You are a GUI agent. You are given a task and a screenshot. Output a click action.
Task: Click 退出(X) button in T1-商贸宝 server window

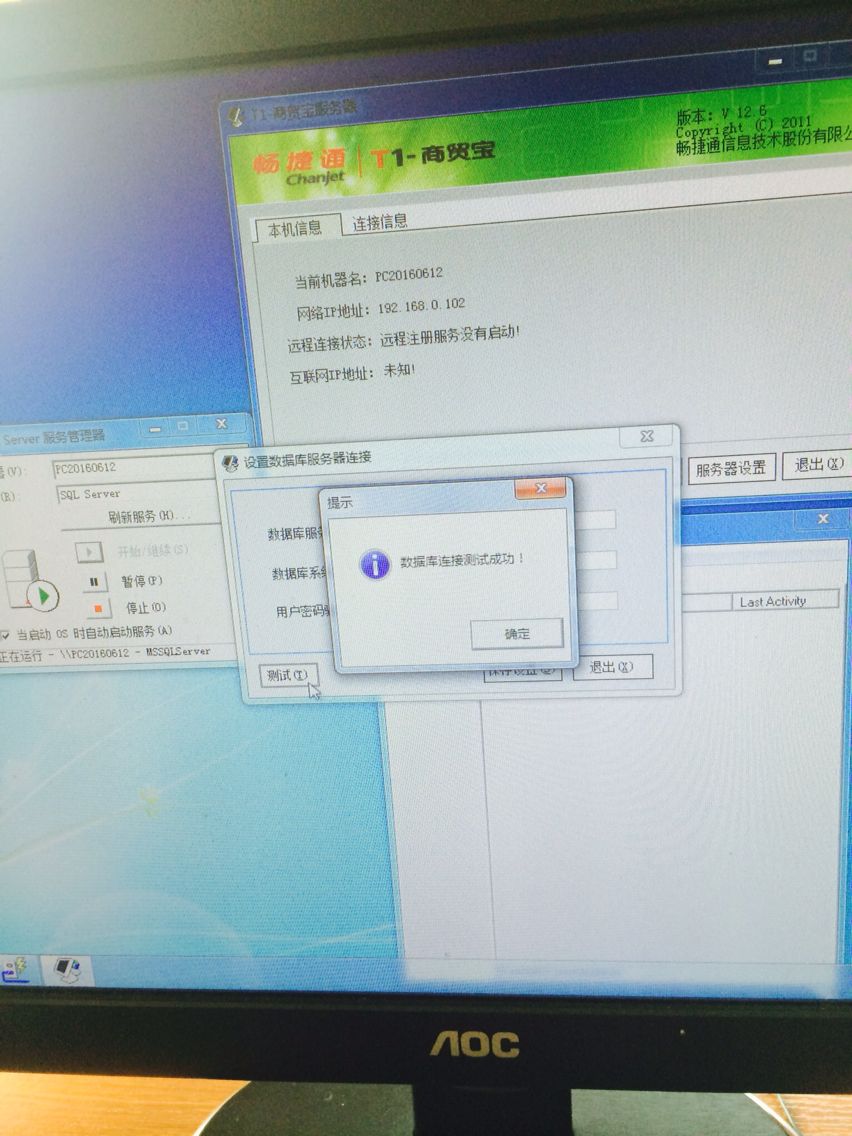tap(819, 464)
